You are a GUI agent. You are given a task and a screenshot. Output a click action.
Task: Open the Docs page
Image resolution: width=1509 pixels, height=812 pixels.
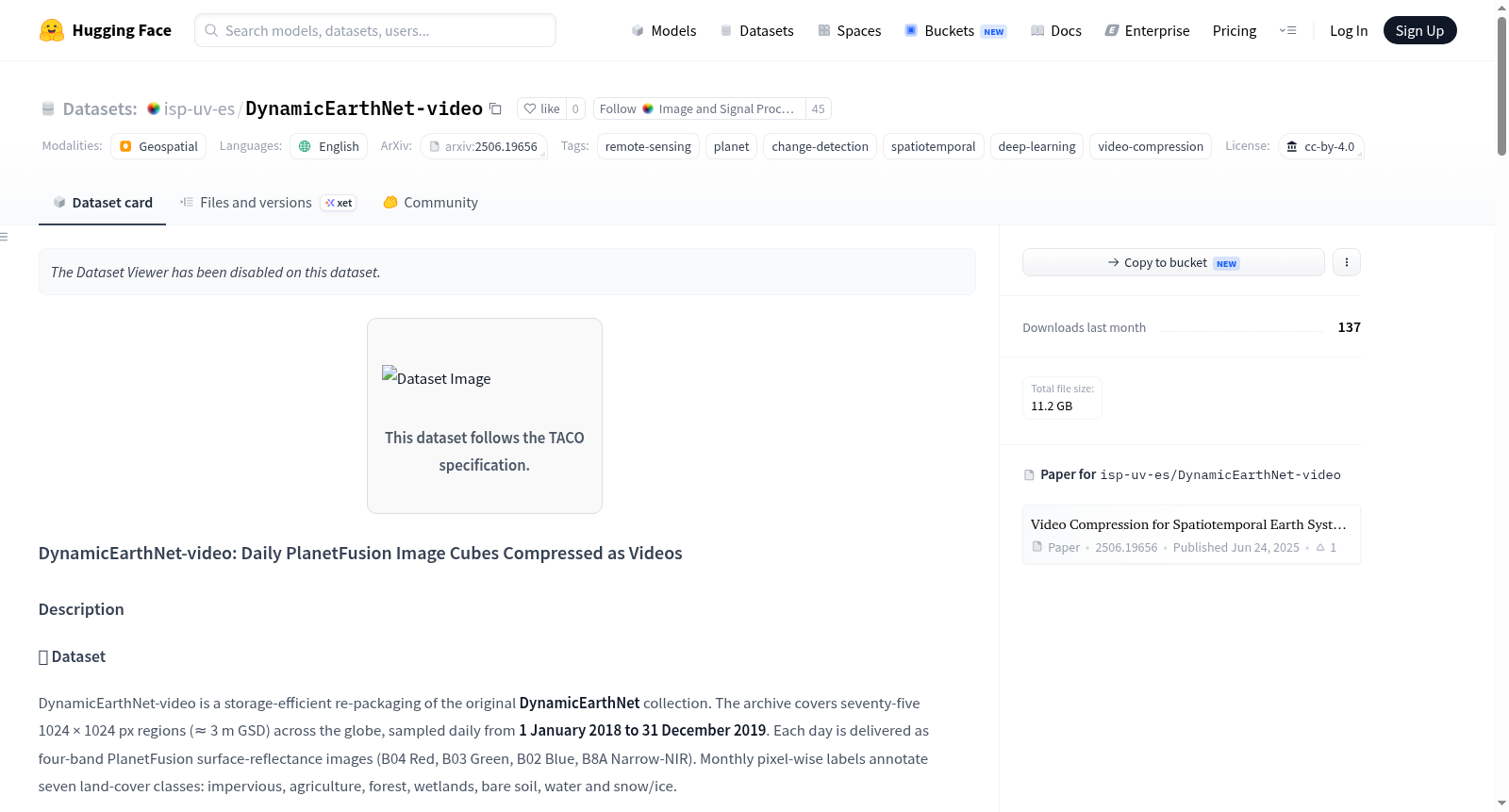tap(1056, 30)
